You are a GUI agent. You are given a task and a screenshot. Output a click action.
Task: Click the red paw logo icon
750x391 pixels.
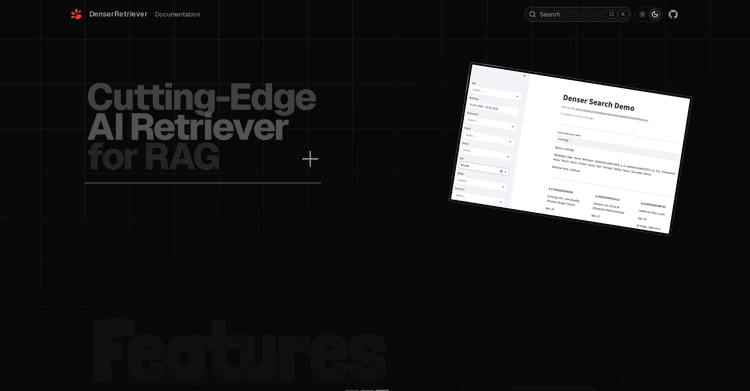(x=76, y=14)
